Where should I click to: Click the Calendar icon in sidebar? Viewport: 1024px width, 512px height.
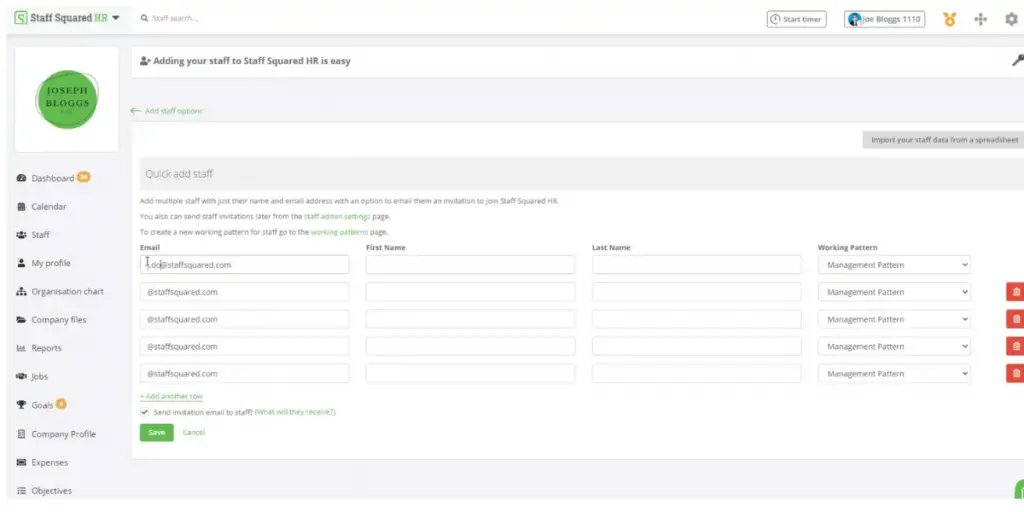[21, 206]
